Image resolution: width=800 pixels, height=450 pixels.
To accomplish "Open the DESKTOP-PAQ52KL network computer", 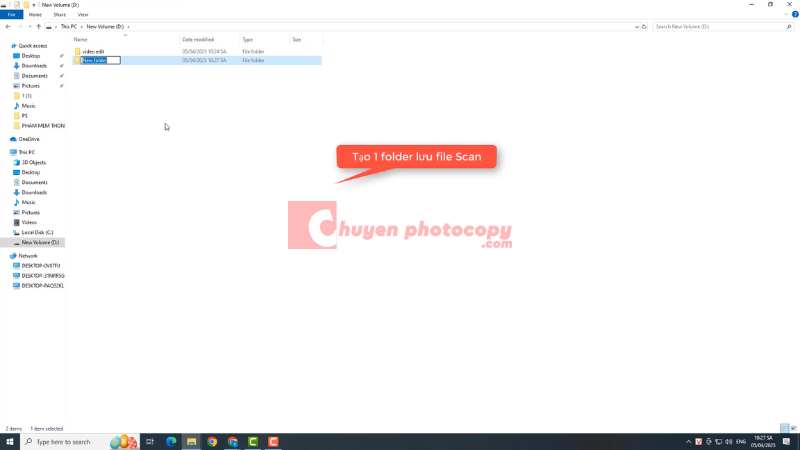I will point(43,286).
